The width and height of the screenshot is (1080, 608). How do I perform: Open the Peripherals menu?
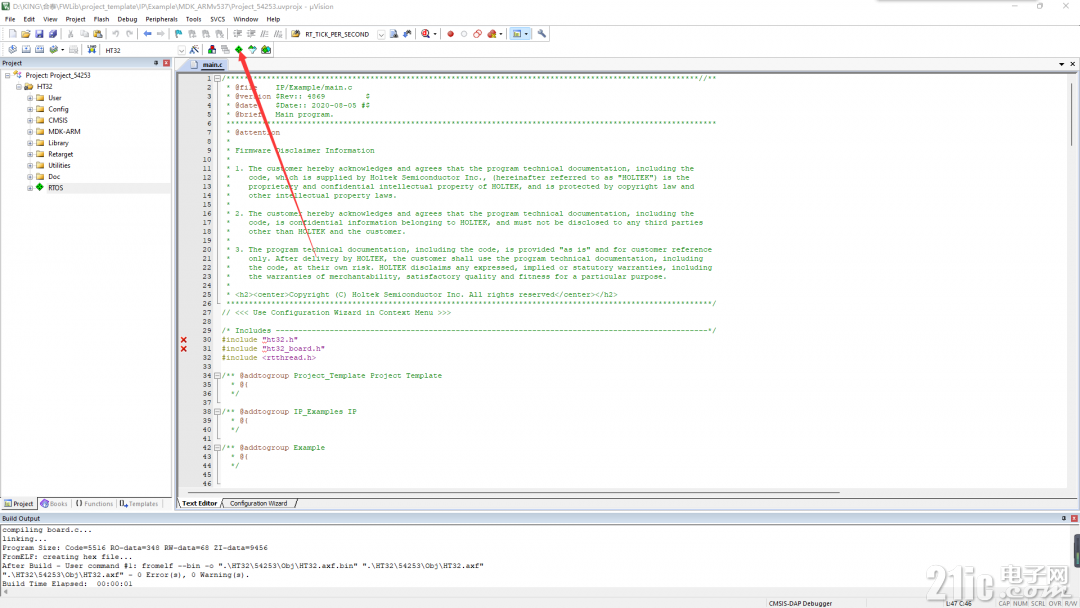(161, 19)
